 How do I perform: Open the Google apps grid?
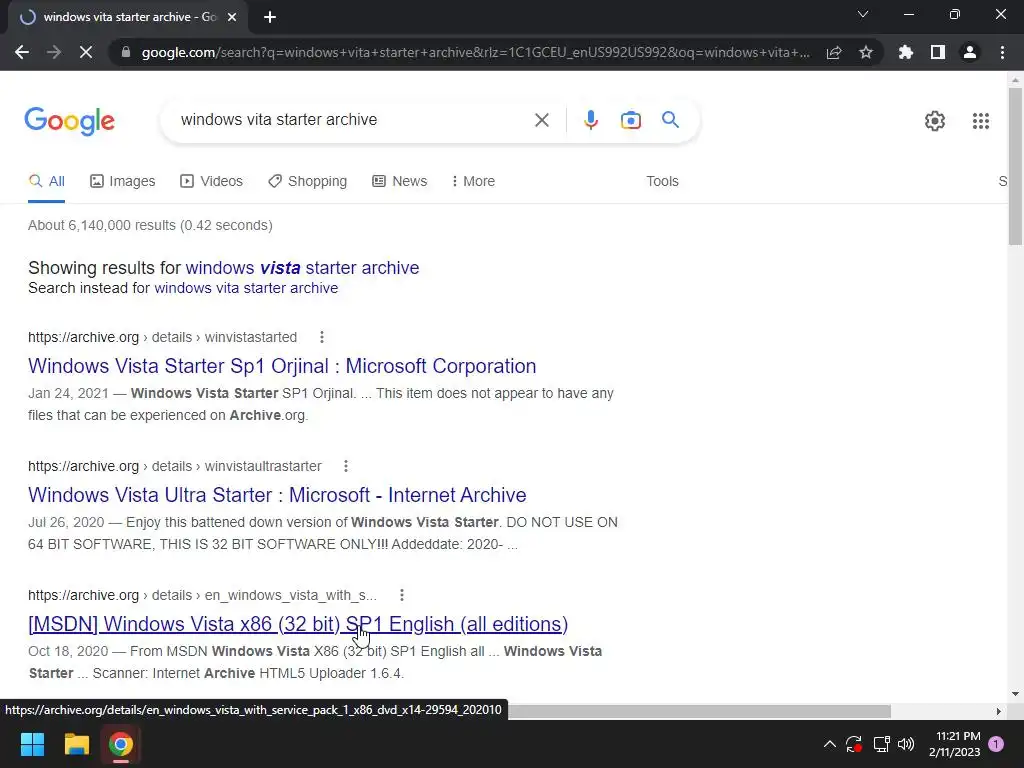(x=981, y=121)
